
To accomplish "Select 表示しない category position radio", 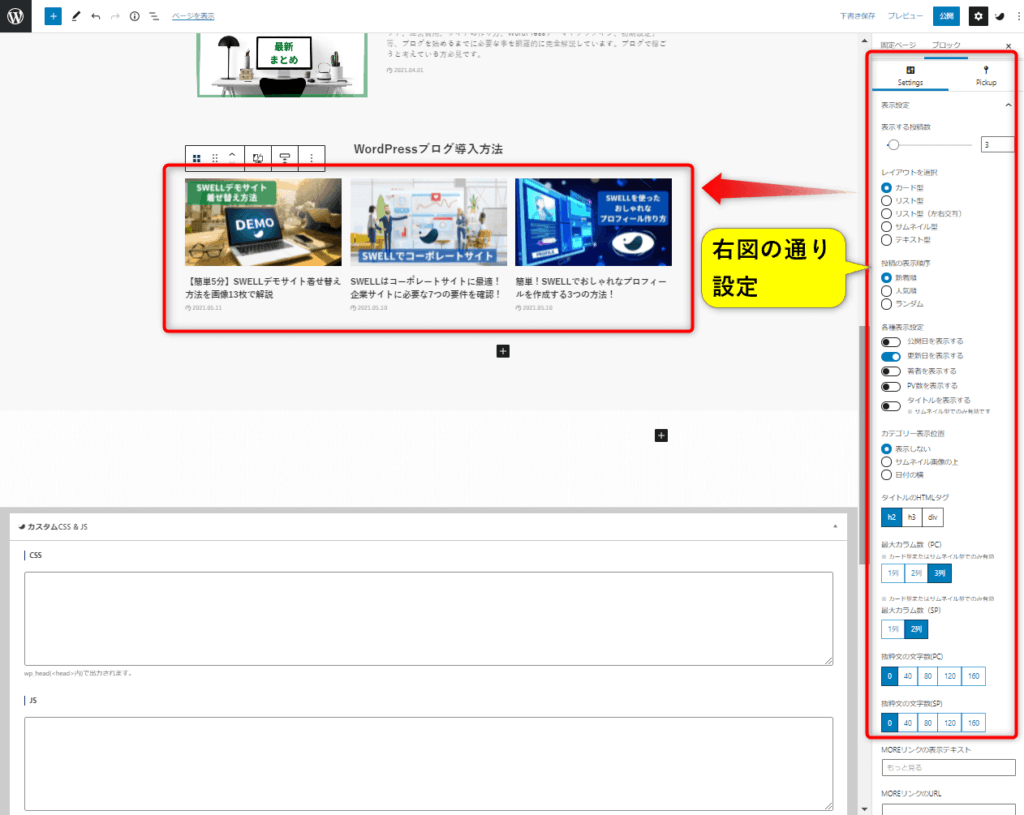I will click(x=886, y=449).
